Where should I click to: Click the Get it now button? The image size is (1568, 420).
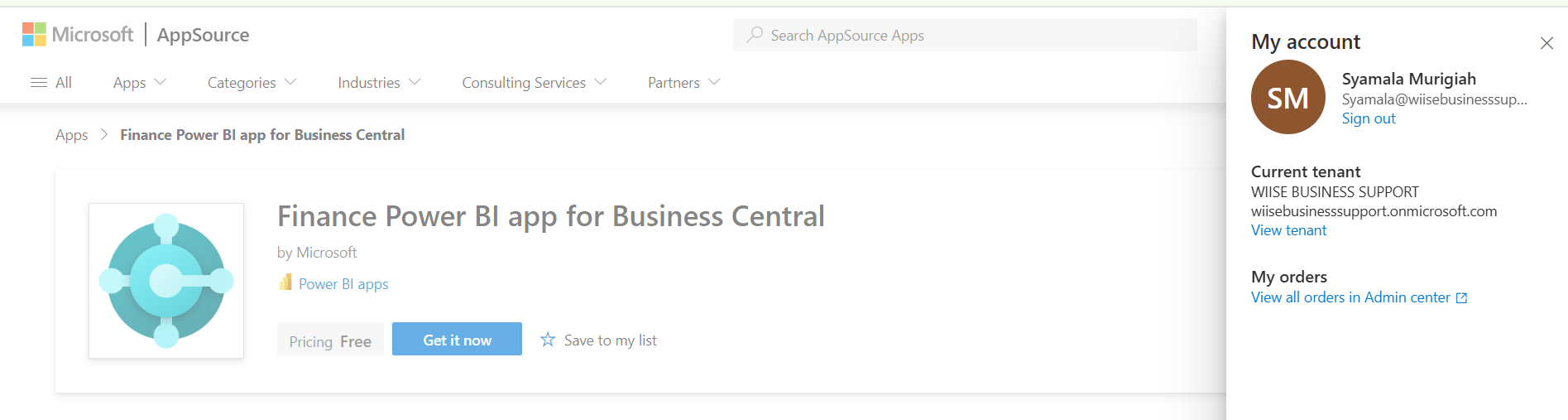tap(457, 339)
